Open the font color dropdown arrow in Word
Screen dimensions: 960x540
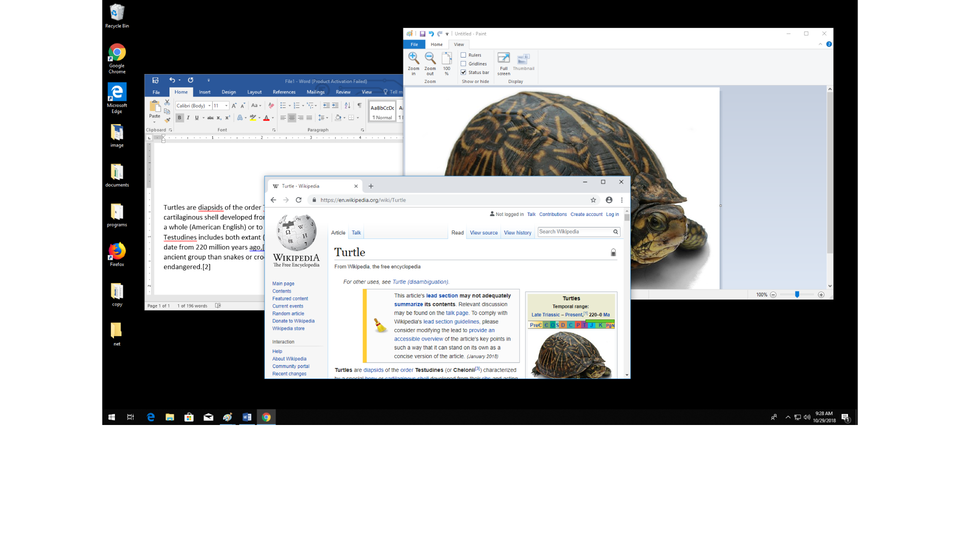pyautogui.click(x=273, y=118)
